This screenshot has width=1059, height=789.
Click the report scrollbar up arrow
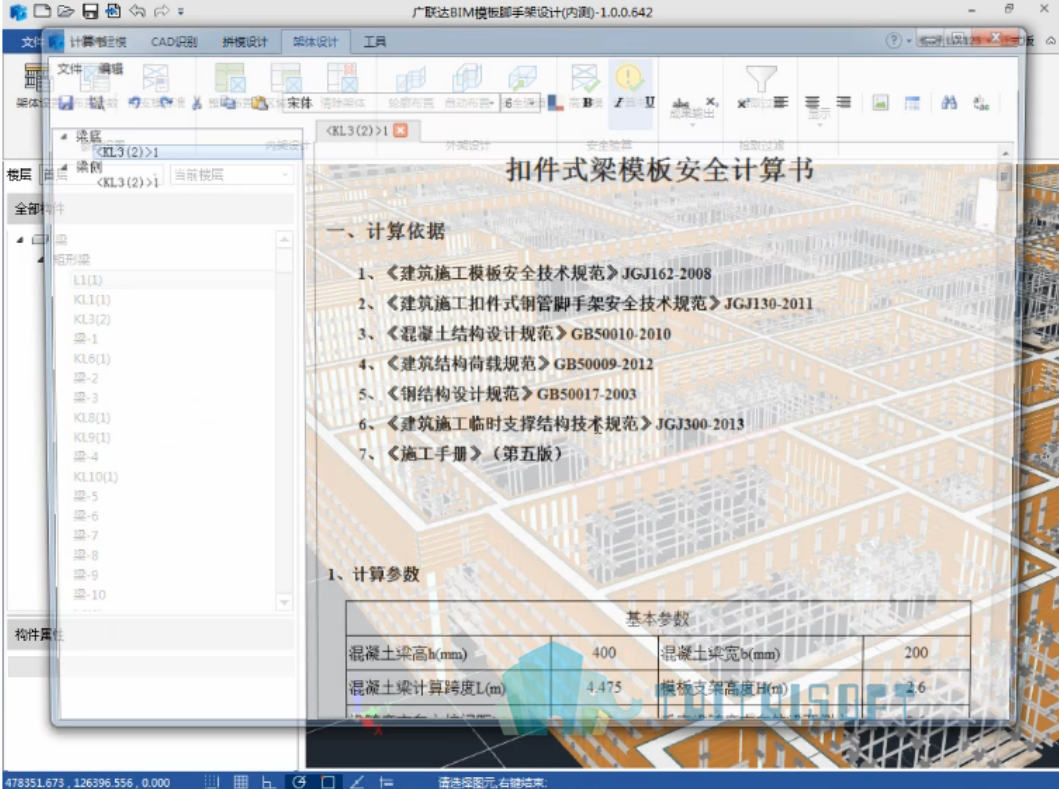pyautogui.click(x=1005, y=153)
